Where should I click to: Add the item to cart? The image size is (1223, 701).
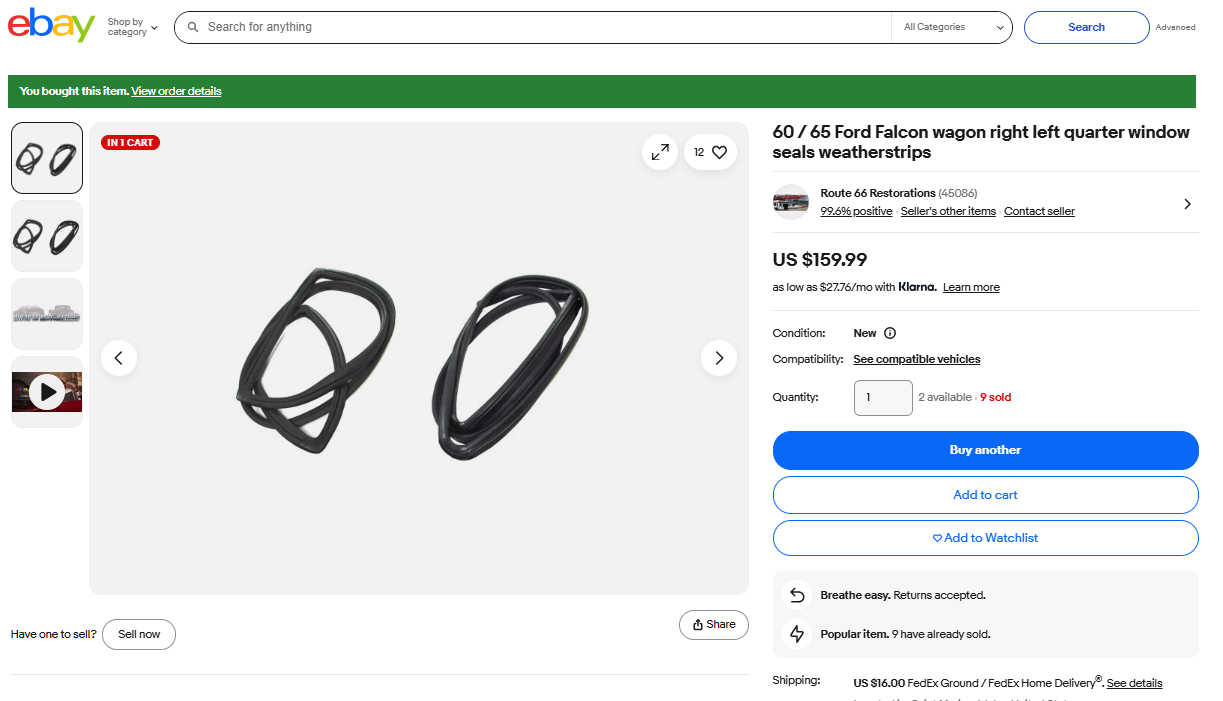pyautogui.click(x=985, y=495)
